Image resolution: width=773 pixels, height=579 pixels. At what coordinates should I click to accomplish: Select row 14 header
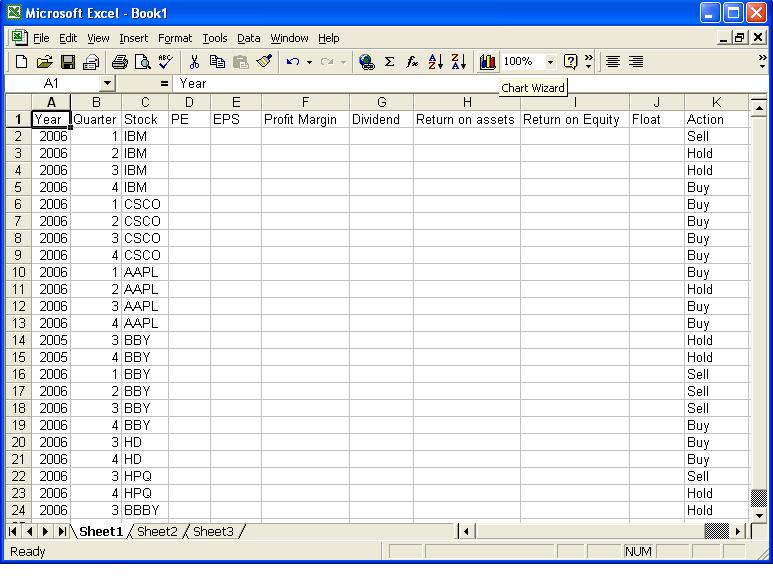(x=18, y=340)
